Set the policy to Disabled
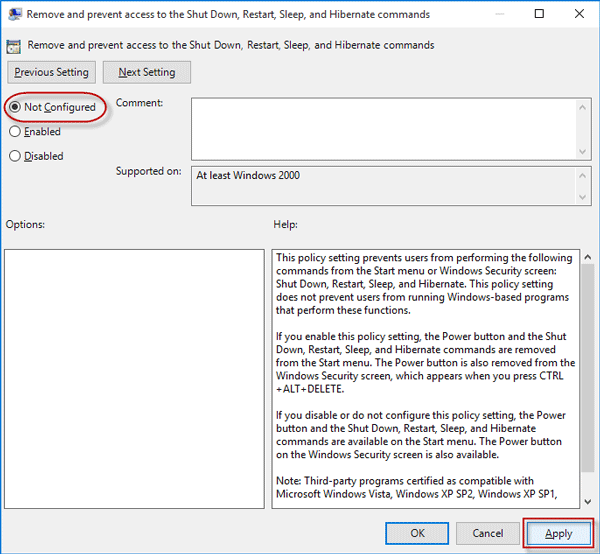The image size is (600, 554). pos(15,156)
